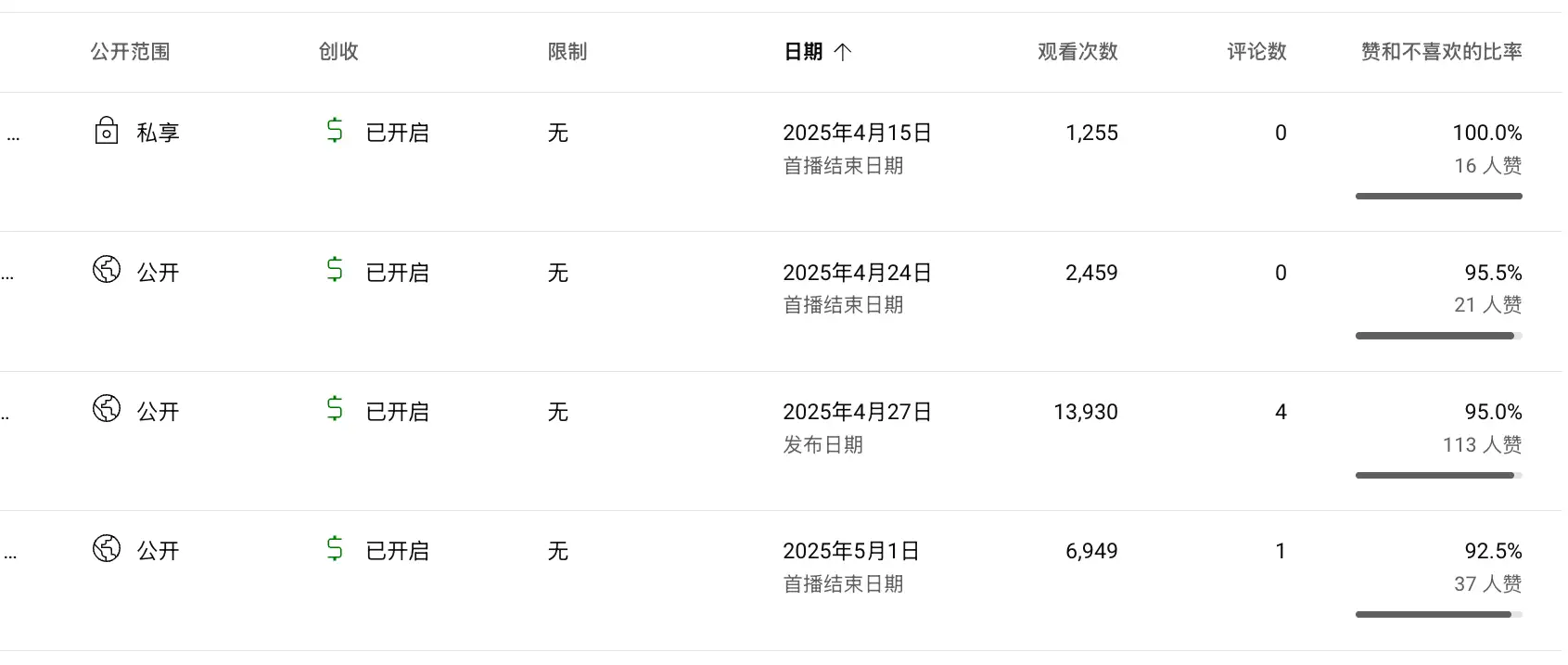Click the 公开范围 column header
The height and width of the screenshot is (665, 1568).
(x=131, y=52)
